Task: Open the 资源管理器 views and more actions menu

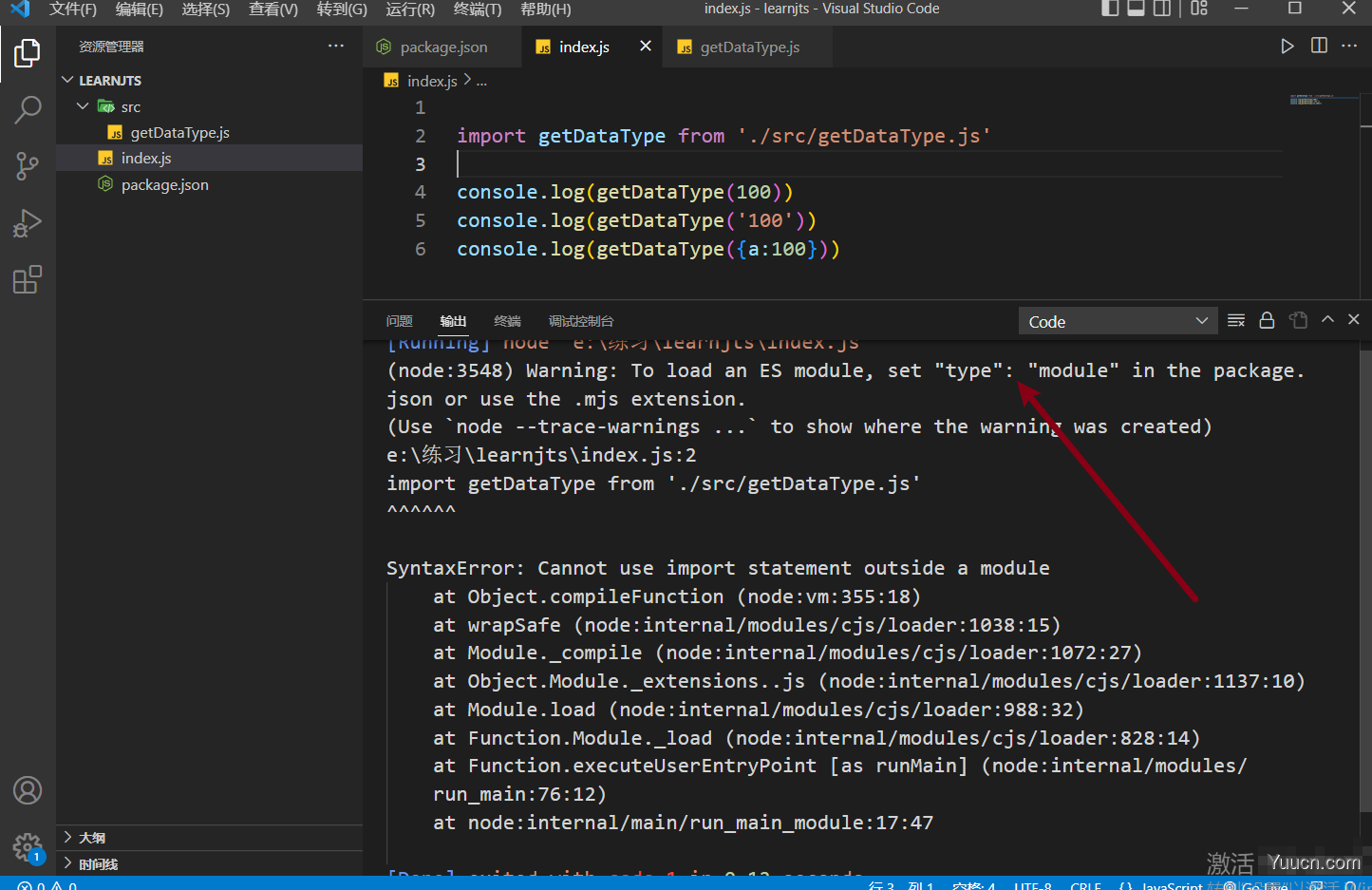Action: coord(336,46)
